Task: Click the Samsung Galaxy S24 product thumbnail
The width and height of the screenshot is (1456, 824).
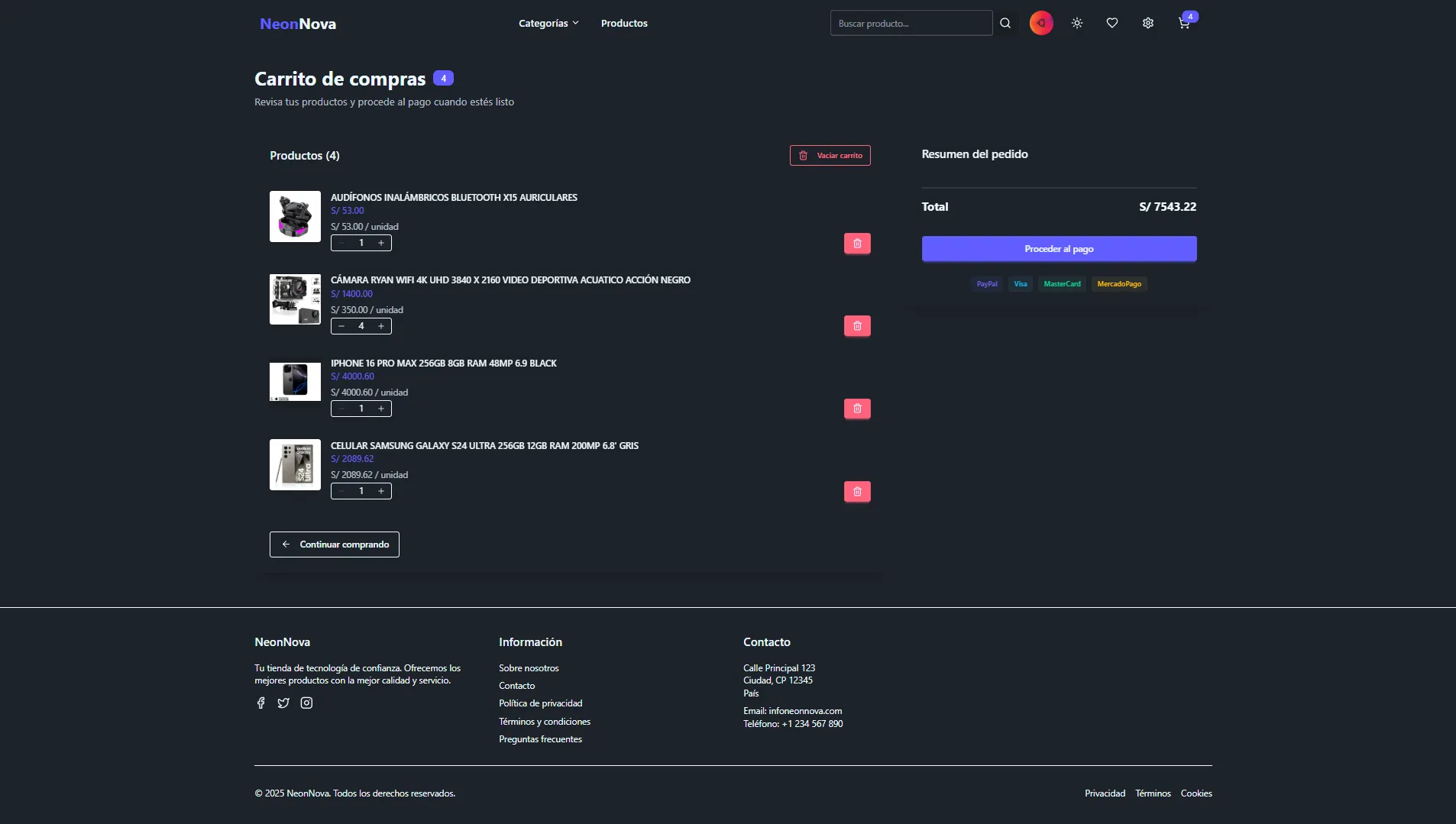Action: pyautogui.click(x=295, y=464)
